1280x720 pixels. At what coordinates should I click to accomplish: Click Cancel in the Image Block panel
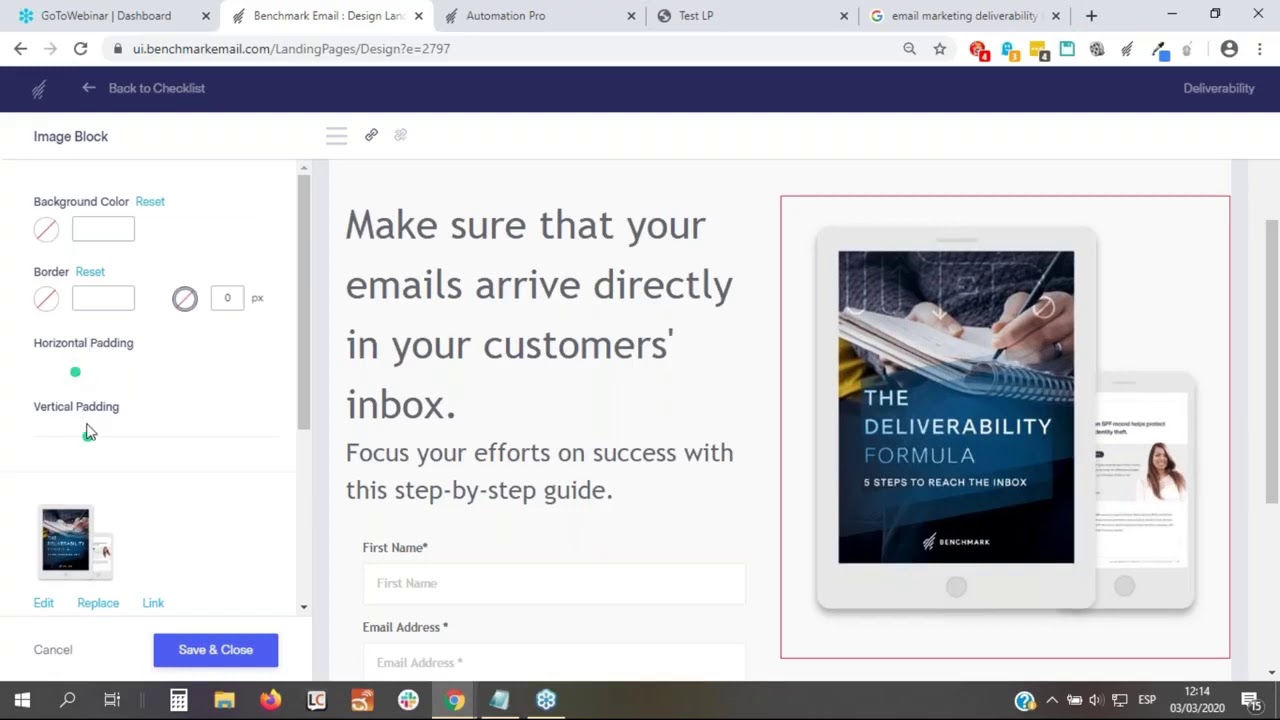[53, 650]
